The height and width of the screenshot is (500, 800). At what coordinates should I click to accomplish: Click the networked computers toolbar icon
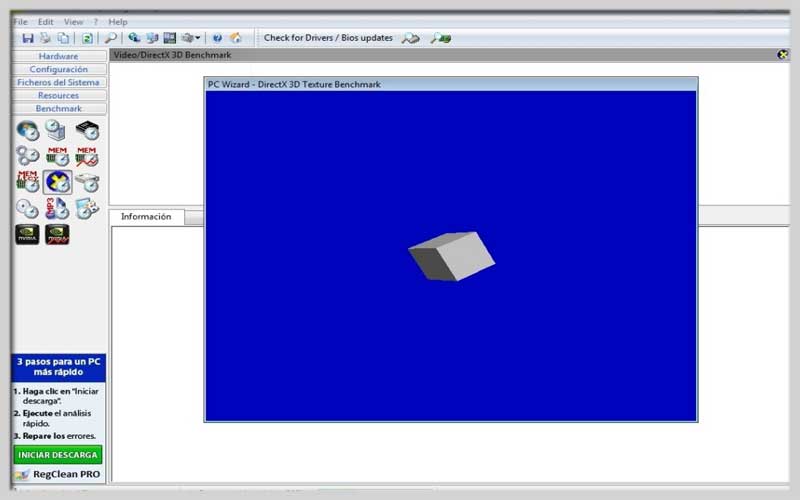click(152, 38)
